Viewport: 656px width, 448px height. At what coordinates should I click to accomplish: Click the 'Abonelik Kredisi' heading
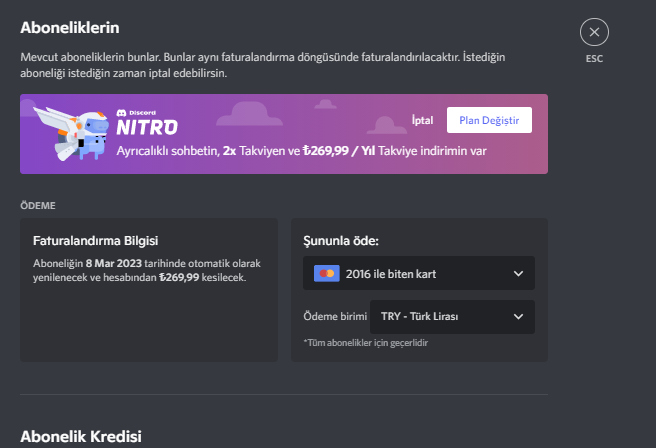pos(81,436)
